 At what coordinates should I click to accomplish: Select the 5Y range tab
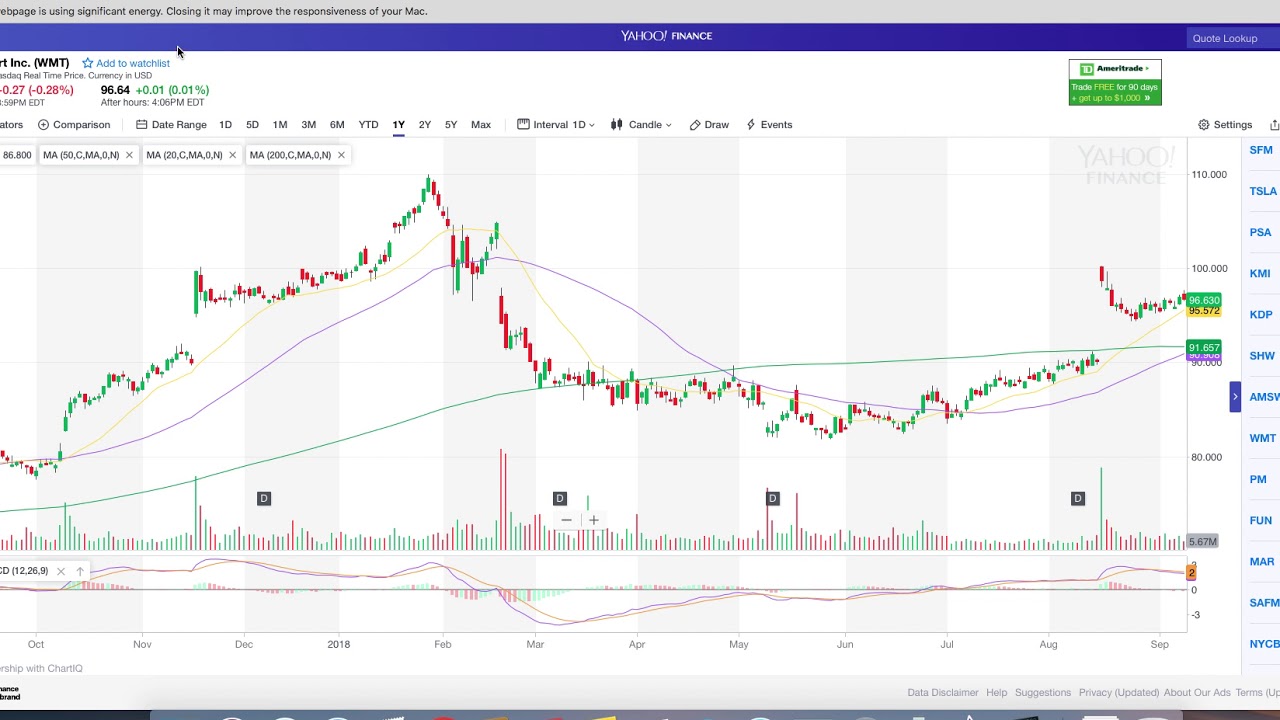(x=451, y=125)
